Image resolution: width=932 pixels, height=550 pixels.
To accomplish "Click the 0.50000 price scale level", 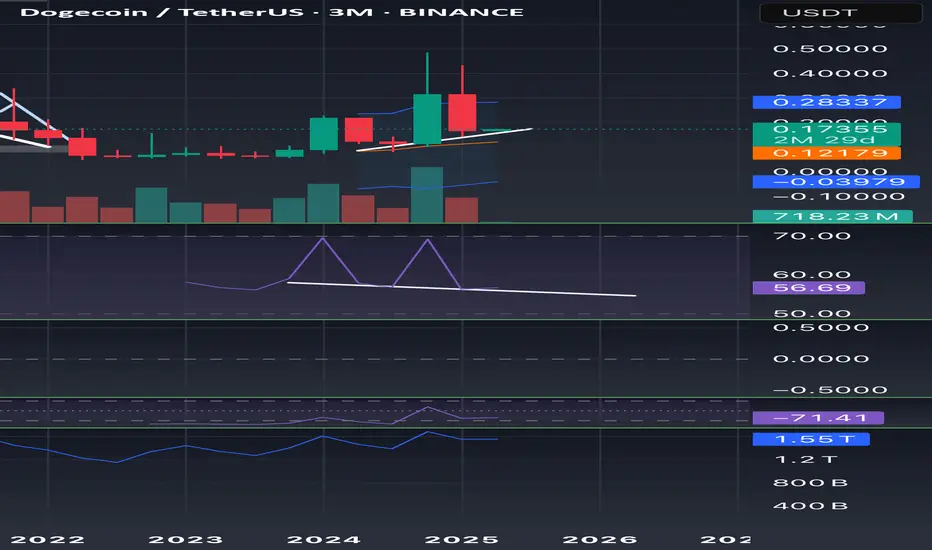I will pyautogui.click(x=830, y=49).
